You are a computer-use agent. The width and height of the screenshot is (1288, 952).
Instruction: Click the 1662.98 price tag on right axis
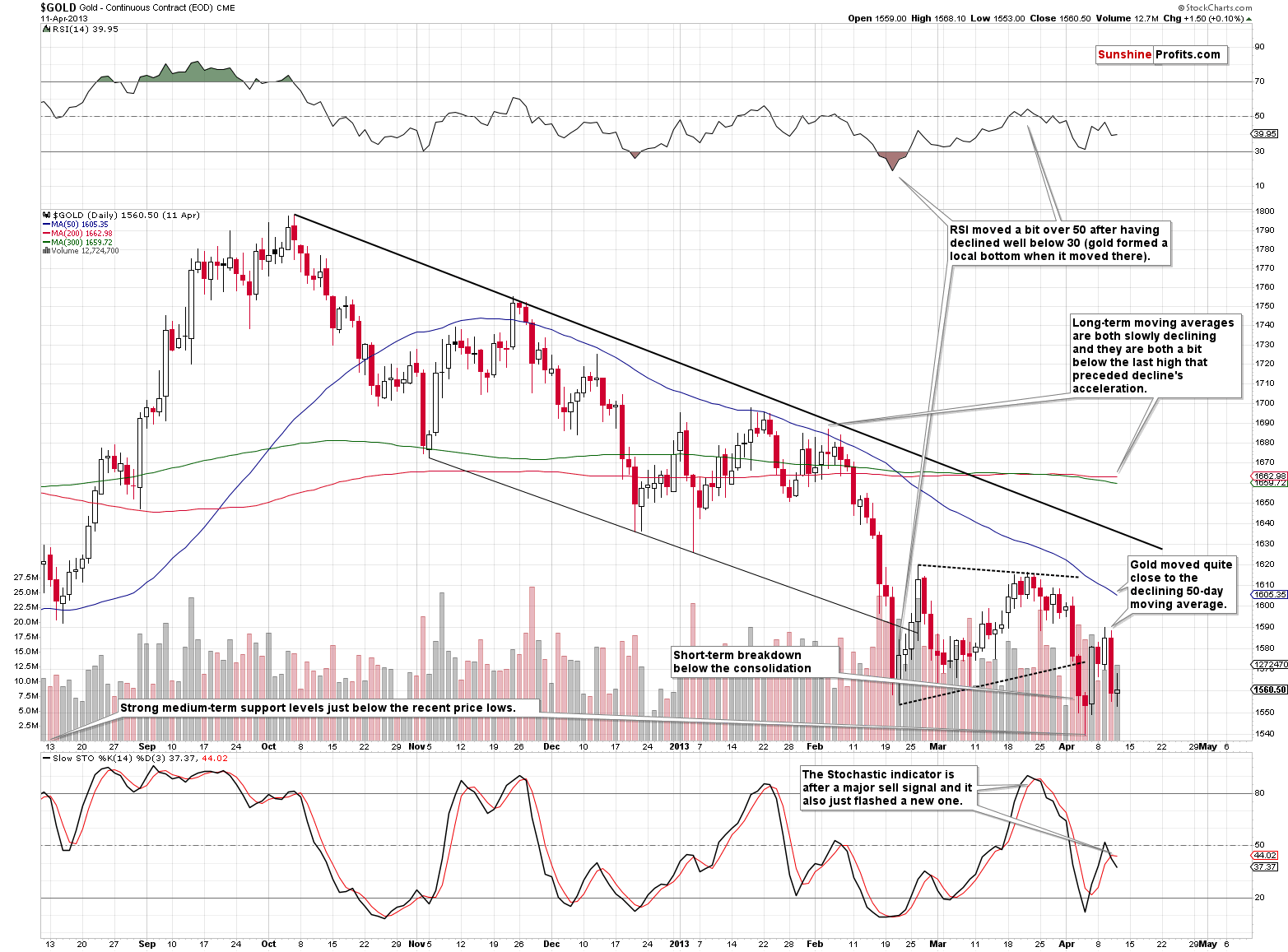[x=1268, y=476]
